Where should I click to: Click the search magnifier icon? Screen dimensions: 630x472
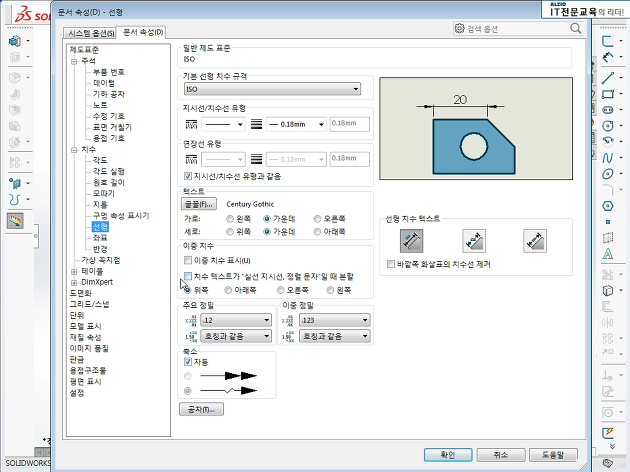(x=575, y=29)
